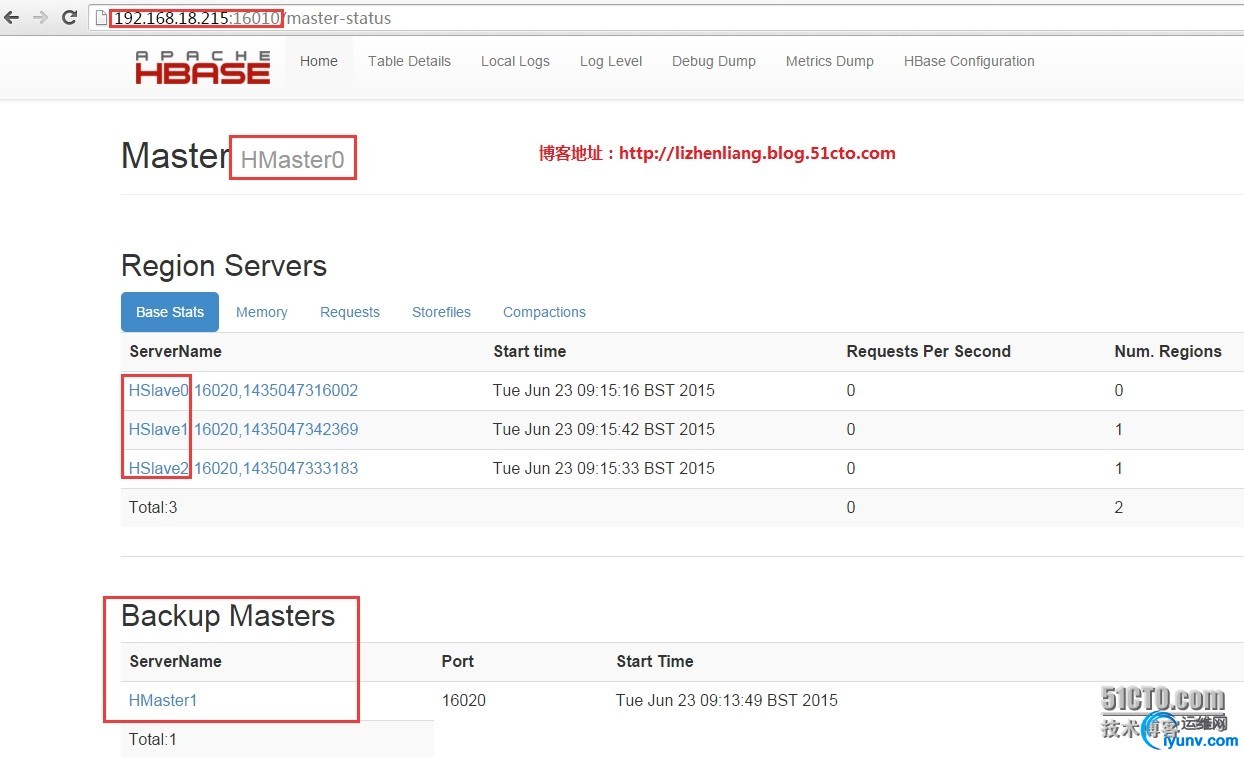Click total Requests Per Second in Total:3 row
The width and height of the screenshot is (1244, 757).
pos(851,507)
